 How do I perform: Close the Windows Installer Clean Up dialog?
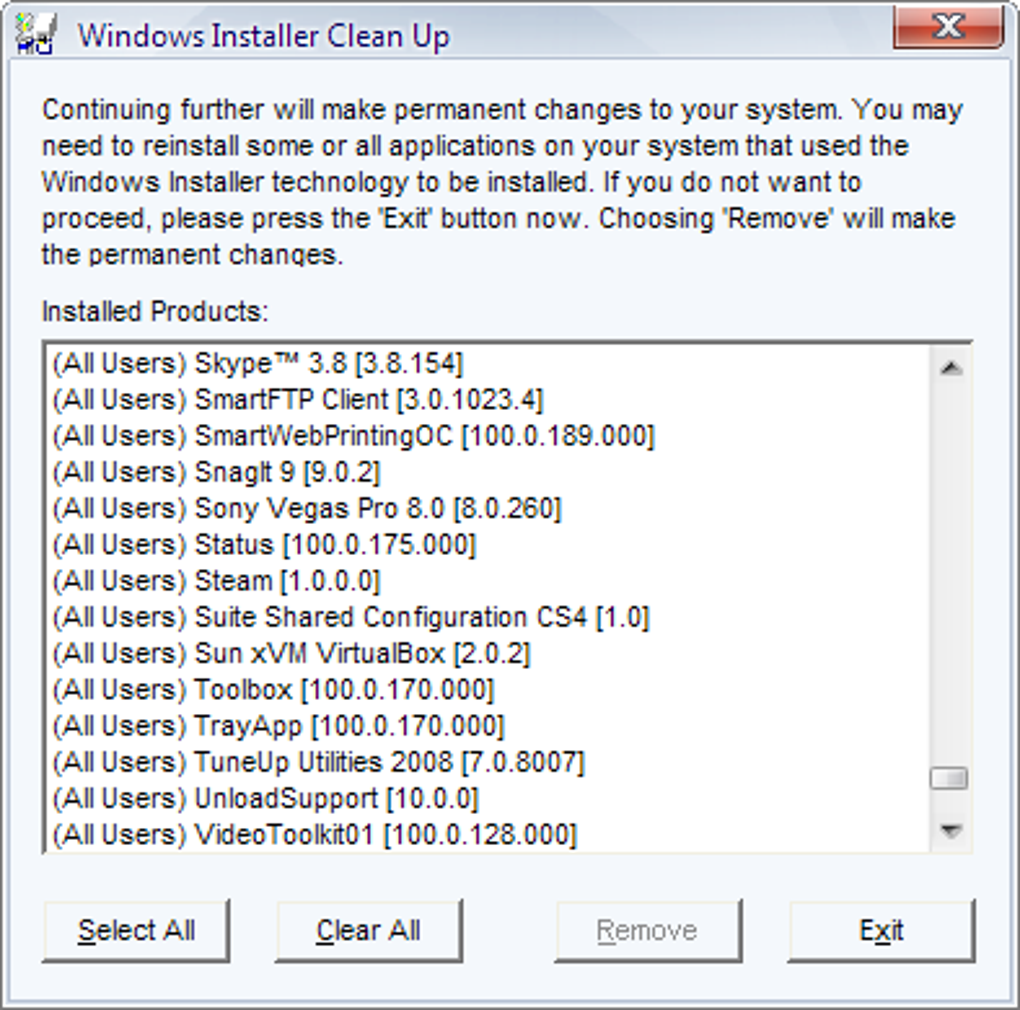(948, 27)
